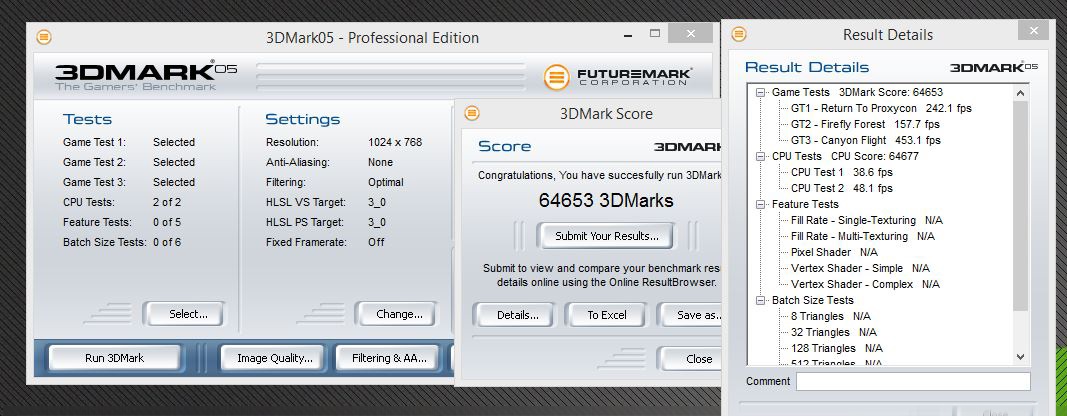Select Vertex Shader - Simple row
This screenshot has height=416, width=1067.
860,268
